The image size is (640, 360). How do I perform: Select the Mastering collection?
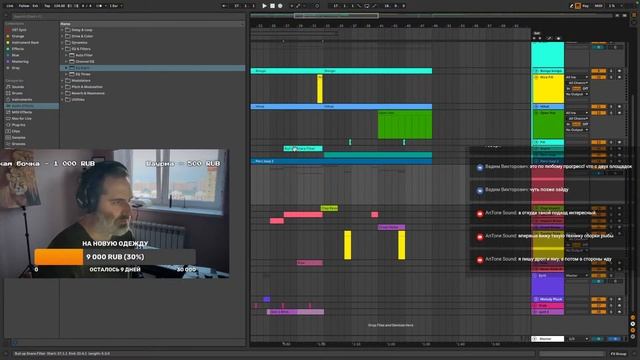pos(20,62)
